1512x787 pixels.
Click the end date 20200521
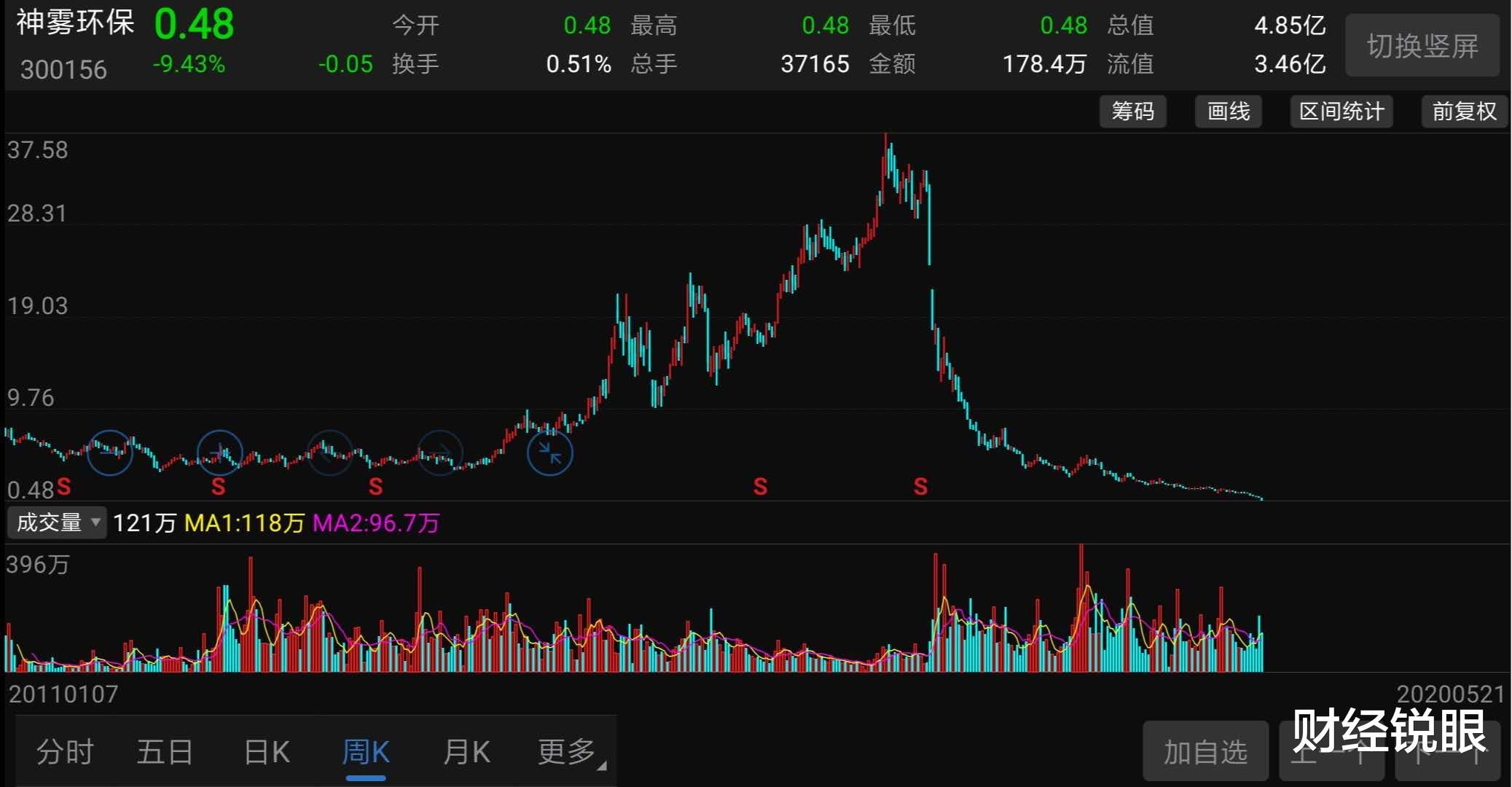click(x=1451, y=694)
